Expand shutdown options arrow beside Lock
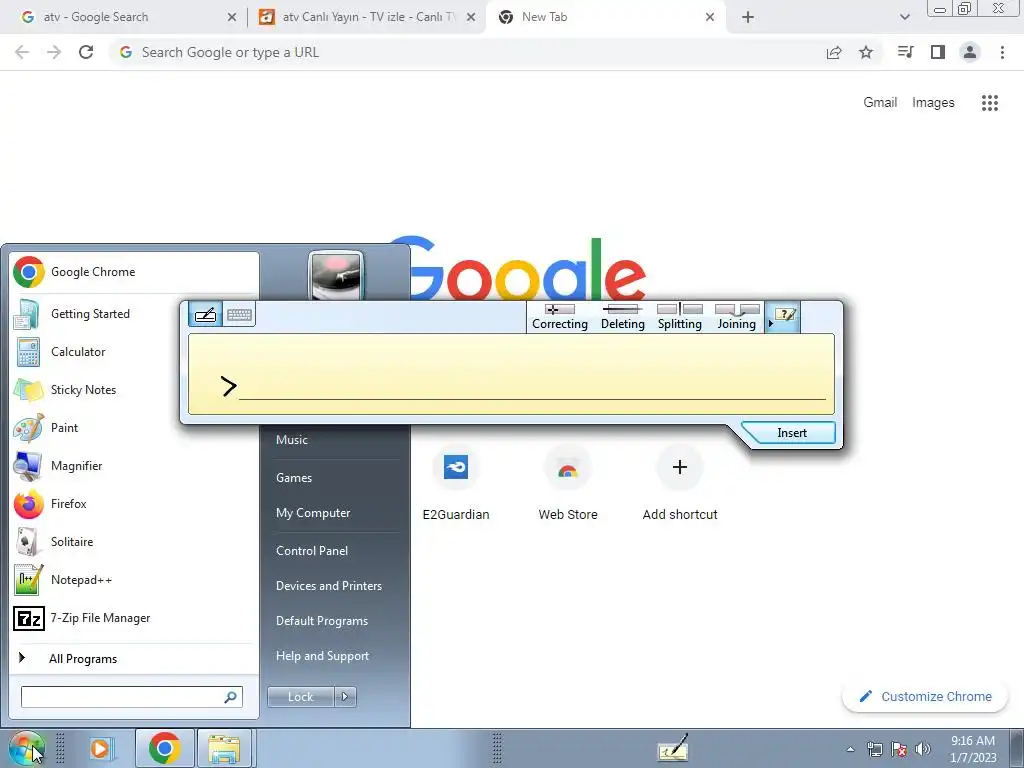Screen dimensions: 1024x768 pyautogui.click(x=345, y=697)
